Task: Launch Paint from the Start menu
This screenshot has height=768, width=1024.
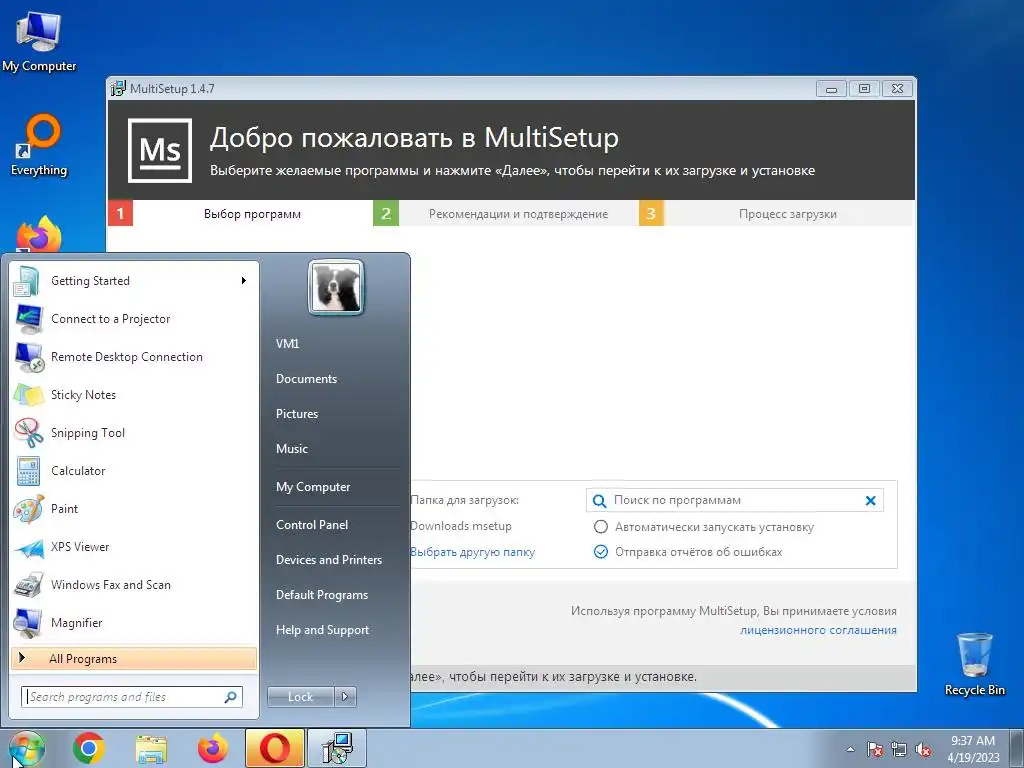Action: [x=133, y=509]
